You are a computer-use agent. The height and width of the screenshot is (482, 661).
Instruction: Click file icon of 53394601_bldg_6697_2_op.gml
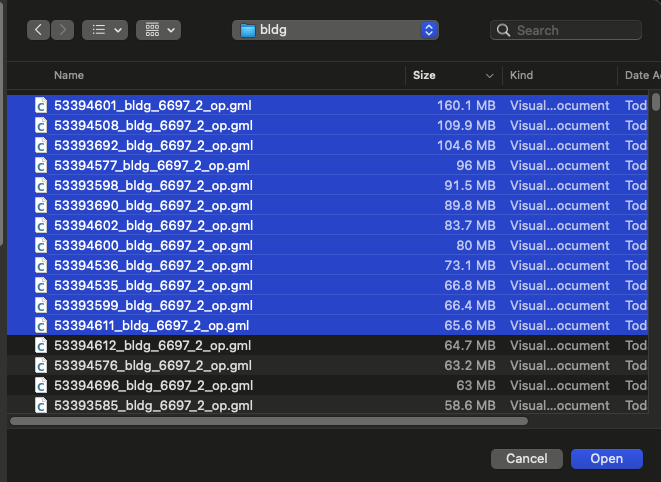(x=41, y=105)
